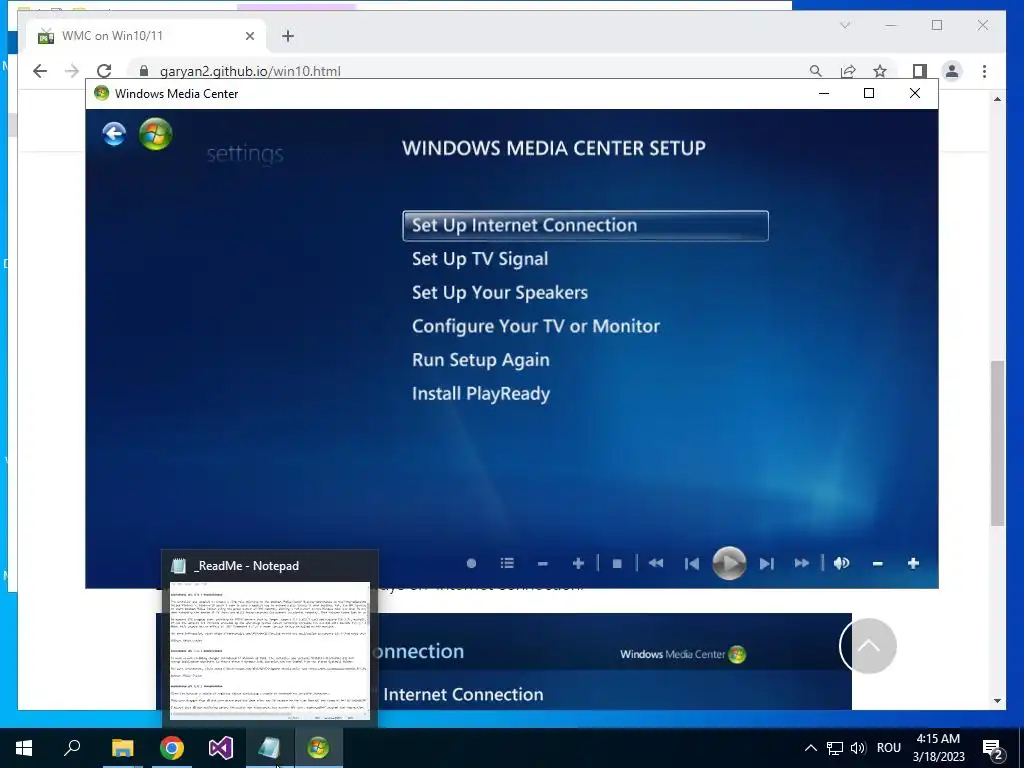Open Chrome tab search chevron
The width and height of the screenshot is (1024, 768).
tap(845, 25)
